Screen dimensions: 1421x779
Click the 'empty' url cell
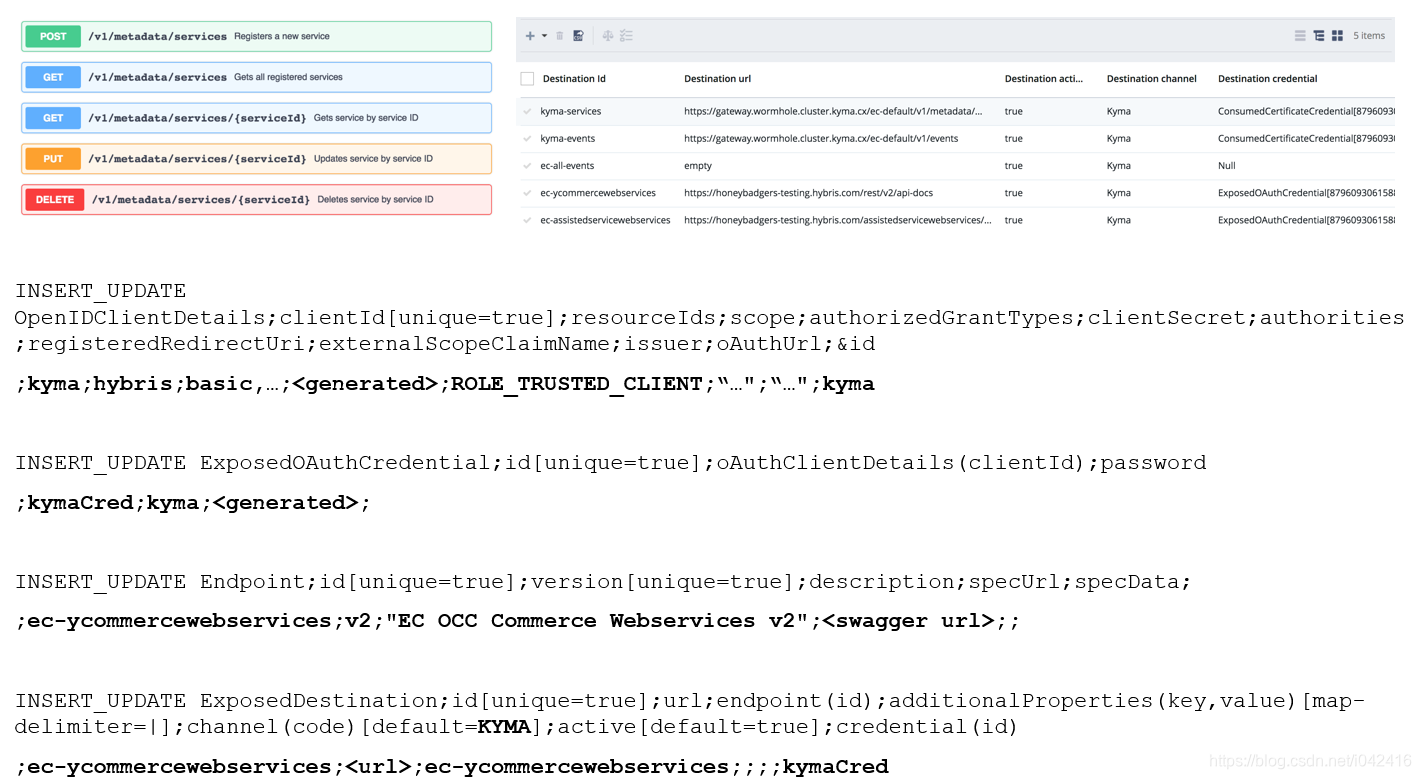pyautogui.click(x=698, y=166)
